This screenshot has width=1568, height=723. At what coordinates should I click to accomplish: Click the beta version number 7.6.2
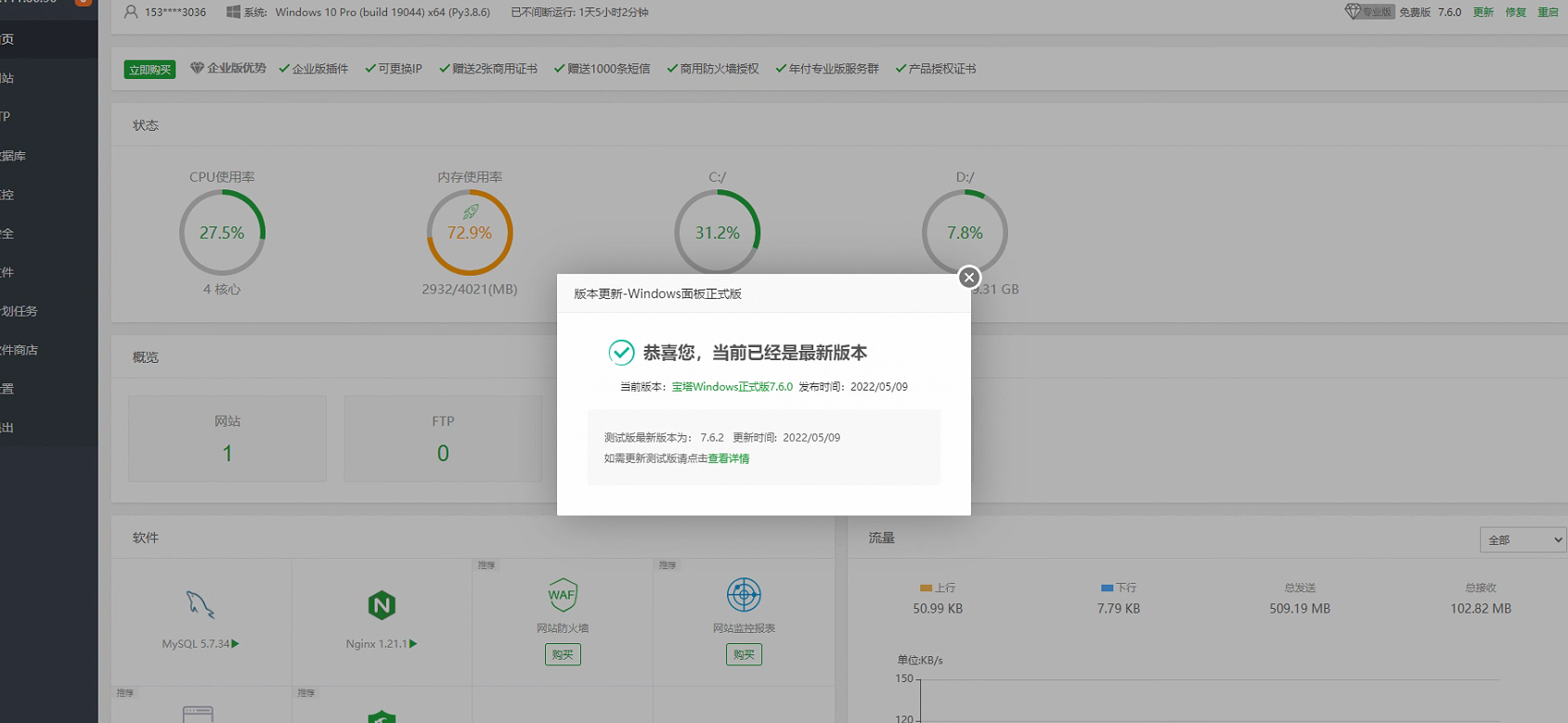coord(712,437)
